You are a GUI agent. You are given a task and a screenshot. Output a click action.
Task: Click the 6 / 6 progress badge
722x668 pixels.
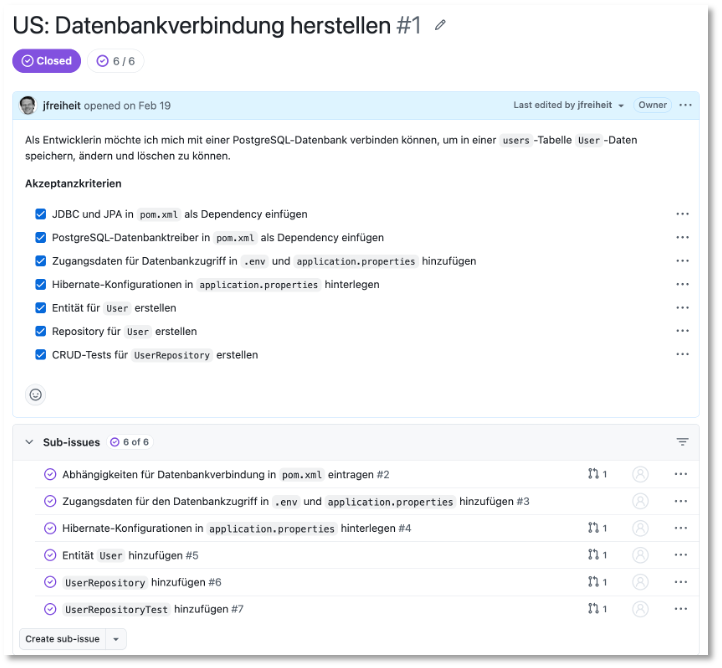tap(116, 61)
